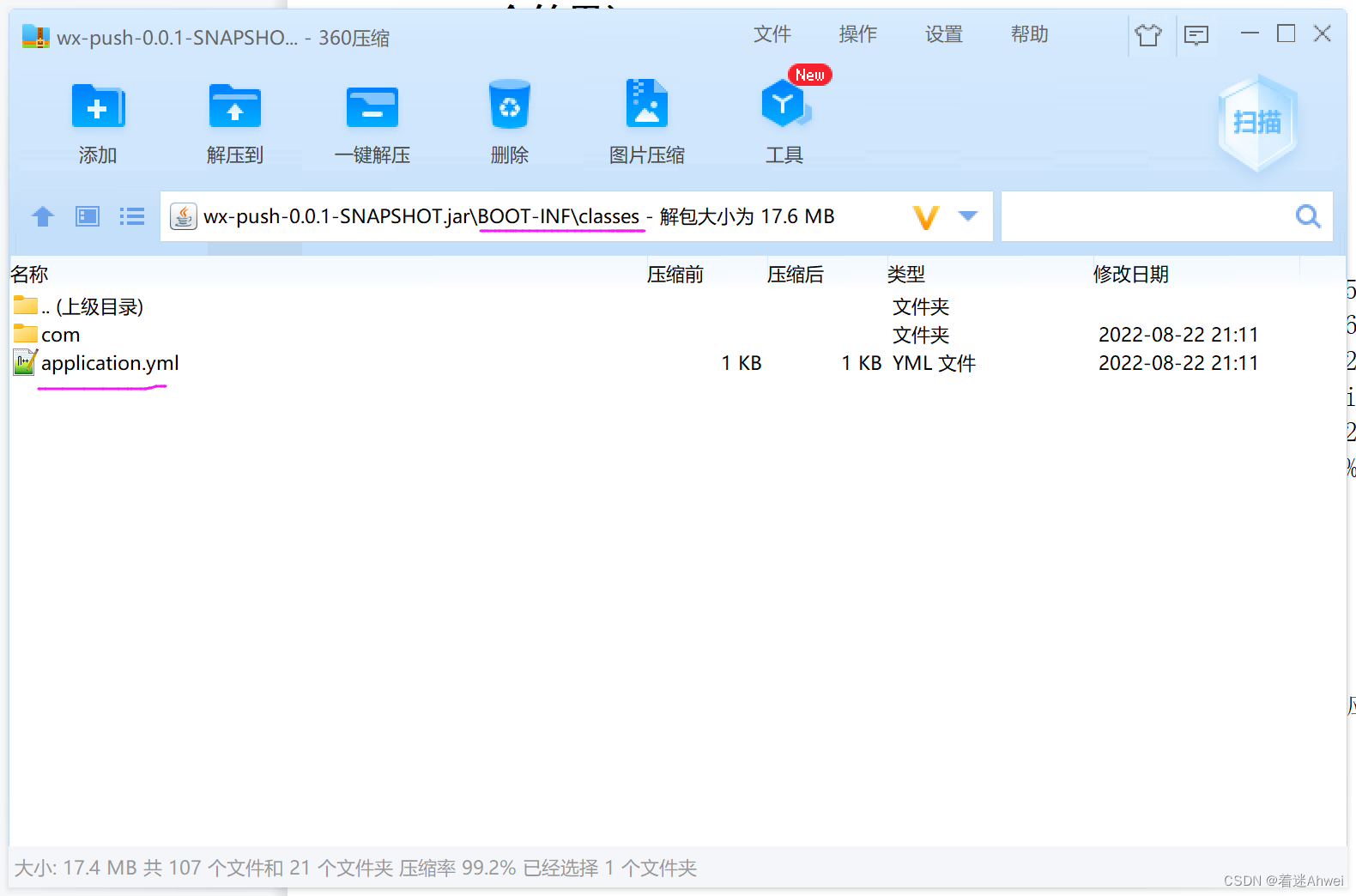
Task: Close the 360压缩 window
Action: [x=1323, y=34]
